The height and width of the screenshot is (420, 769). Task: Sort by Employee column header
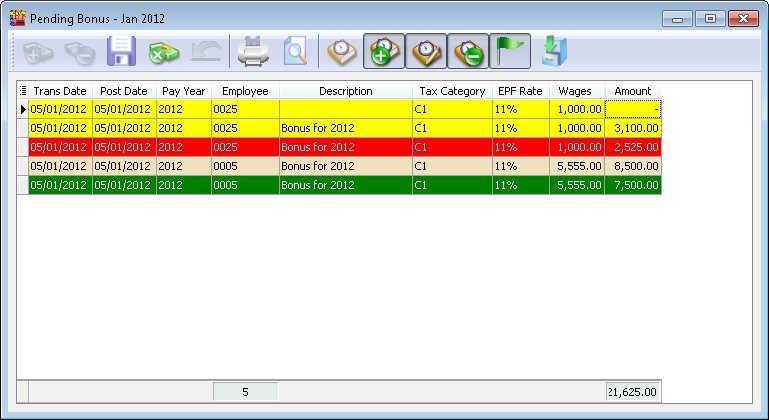tap(245, 91)
